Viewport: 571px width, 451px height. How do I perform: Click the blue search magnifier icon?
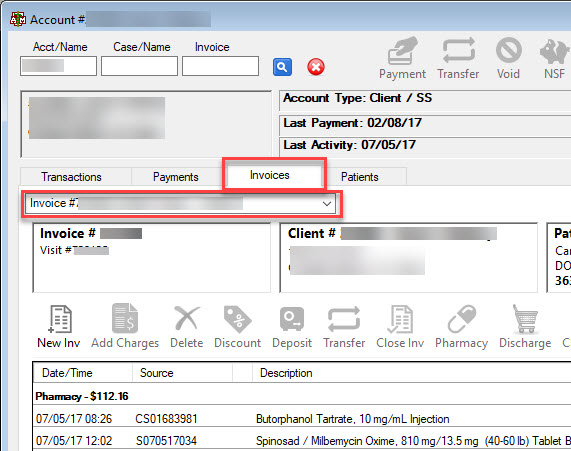click(x=282, y=67)
